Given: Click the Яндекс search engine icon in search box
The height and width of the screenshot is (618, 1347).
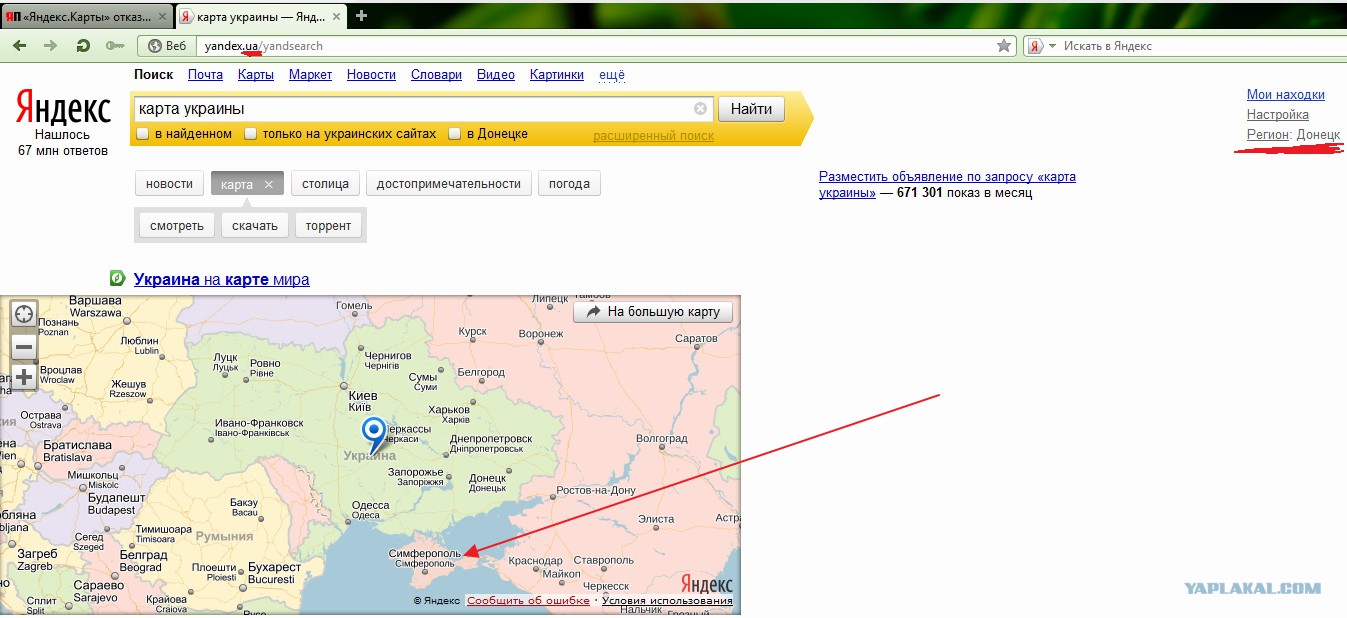Looking at the screenshot, I should [x=1035, y=46].
